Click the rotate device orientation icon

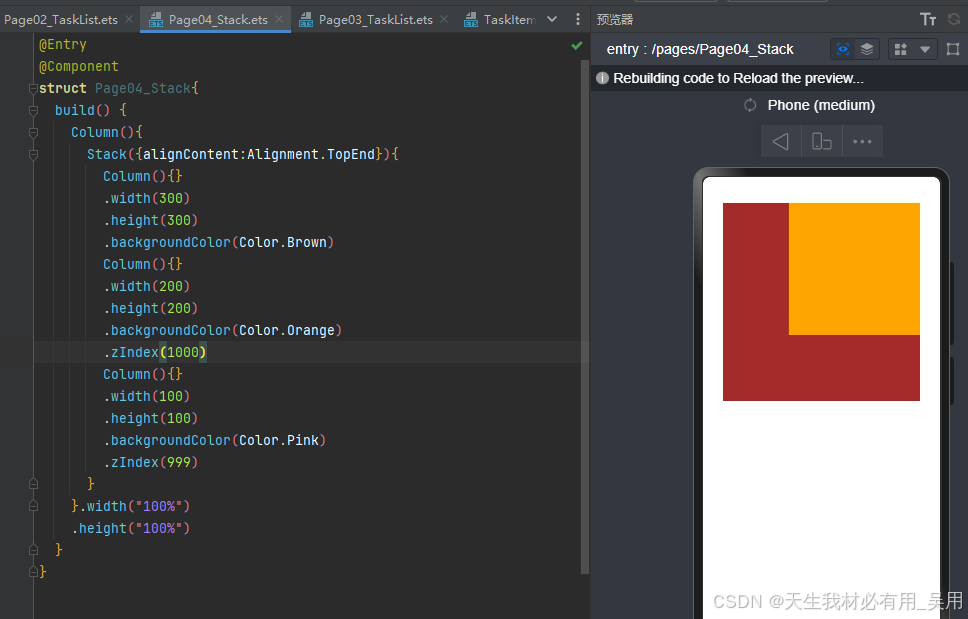822,141
